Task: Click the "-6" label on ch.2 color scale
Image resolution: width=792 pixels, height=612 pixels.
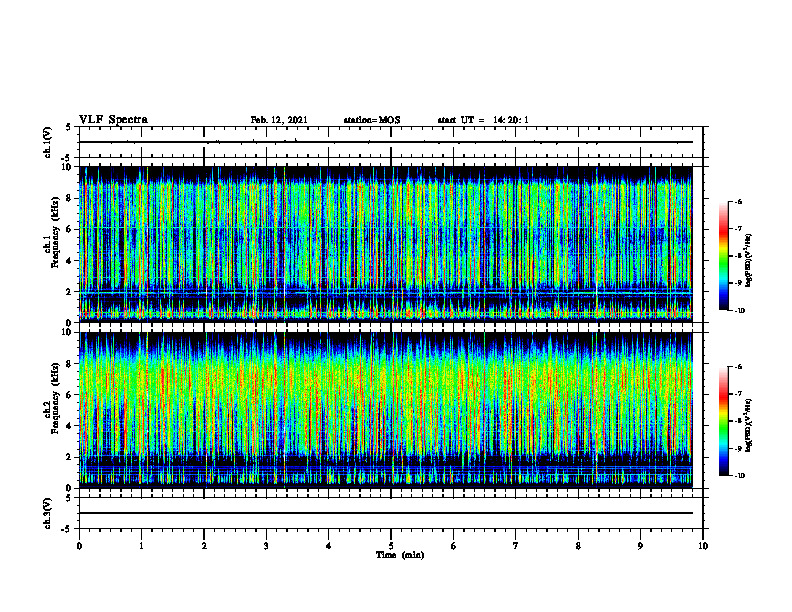Action: click(738, 367)
